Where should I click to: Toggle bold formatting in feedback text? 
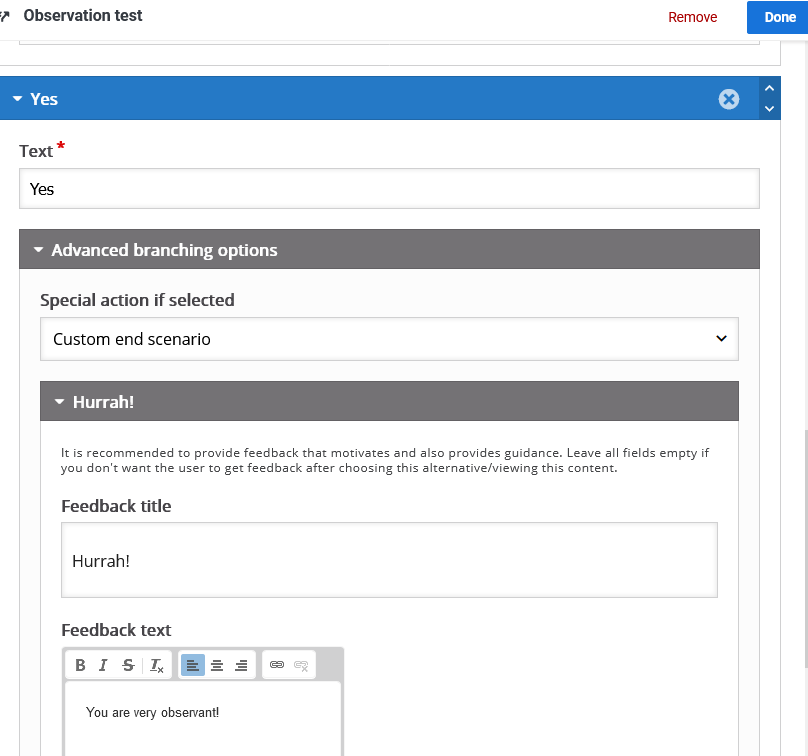click(80, 665)
